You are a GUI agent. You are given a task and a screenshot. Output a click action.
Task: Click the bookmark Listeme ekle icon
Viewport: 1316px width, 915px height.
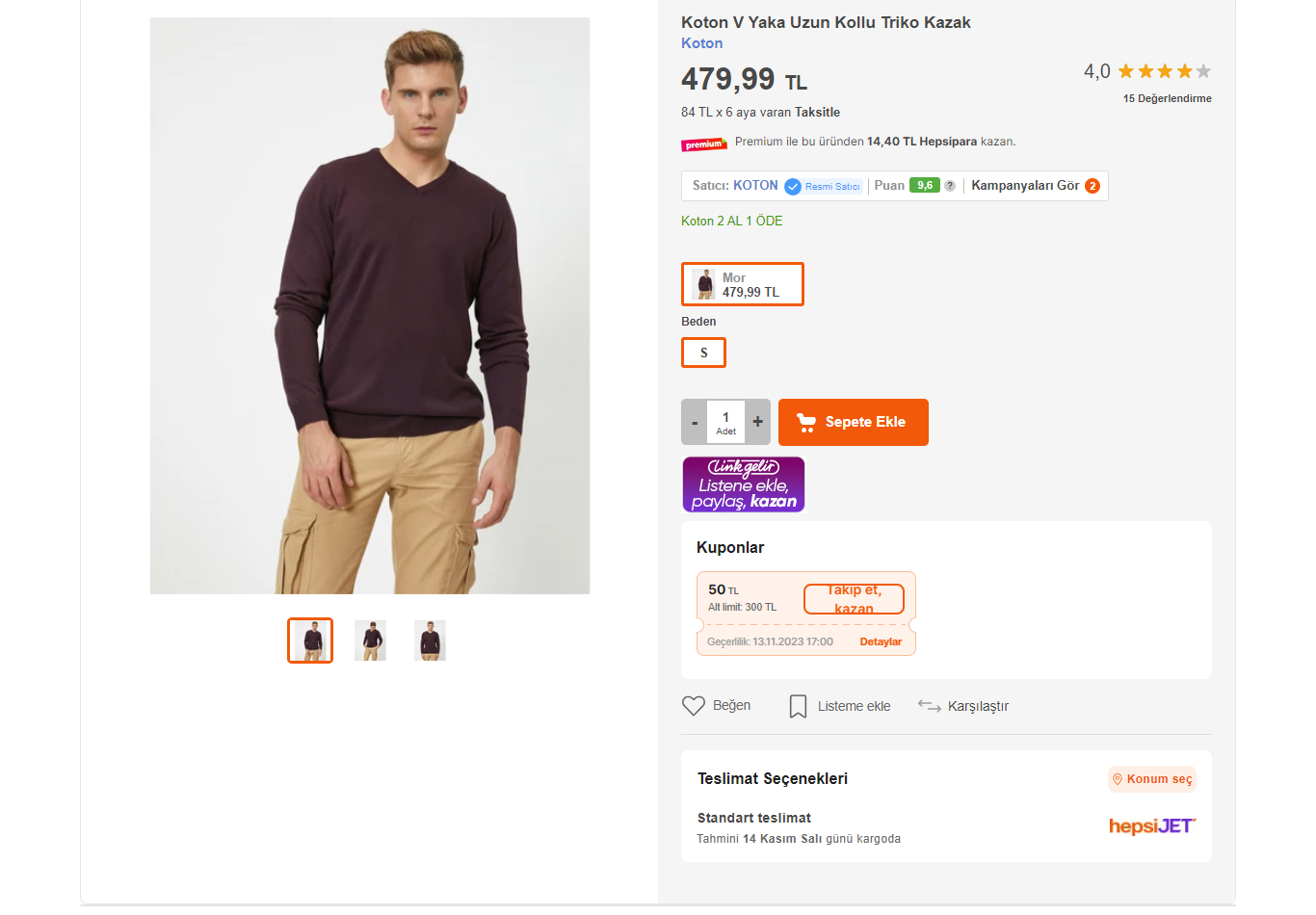coord(798,706)
